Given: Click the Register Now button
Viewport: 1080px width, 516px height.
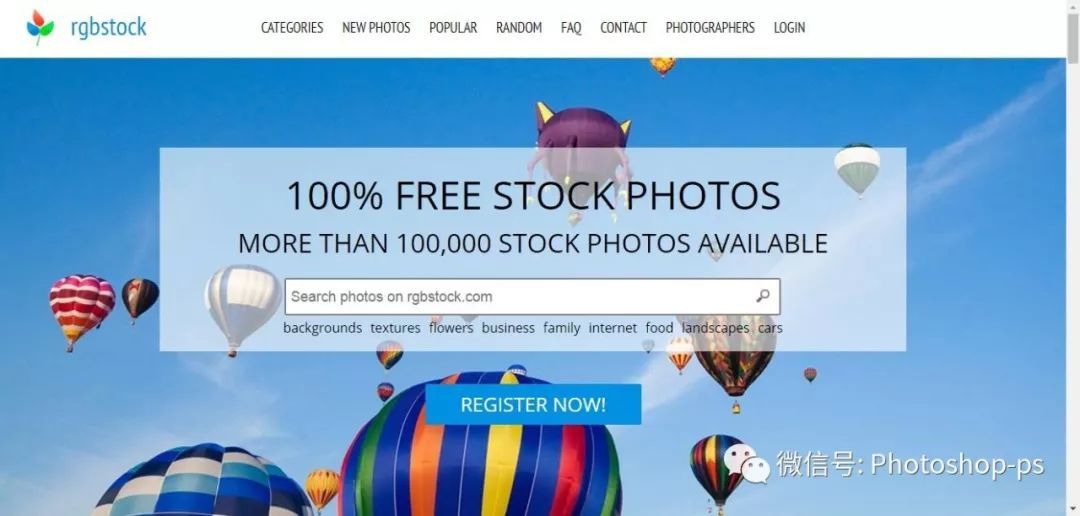Looking at the screenshot, I should point(533,404).
